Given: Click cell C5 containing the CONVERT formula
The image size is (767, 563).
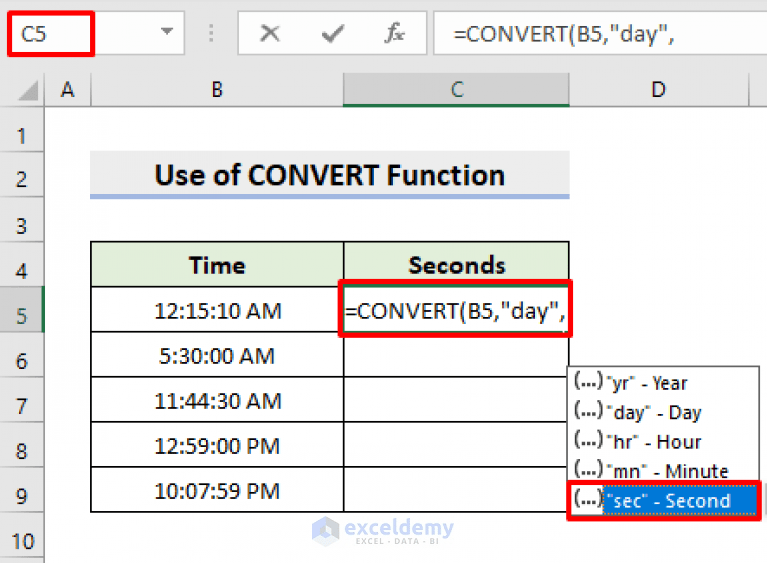Looking at the screenshot, I should (x=455, y=310).
